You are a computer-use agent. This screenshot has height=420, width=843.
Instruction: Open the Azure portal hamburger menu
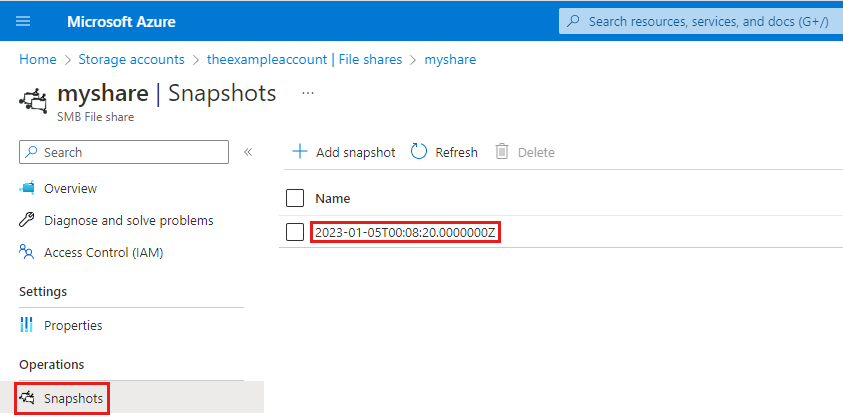point(24,21)
